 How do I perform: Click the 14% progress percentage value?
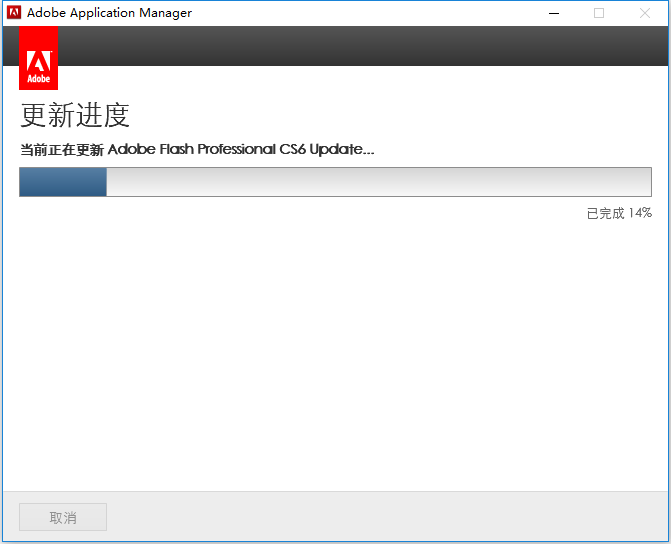[x=640, y=213]
